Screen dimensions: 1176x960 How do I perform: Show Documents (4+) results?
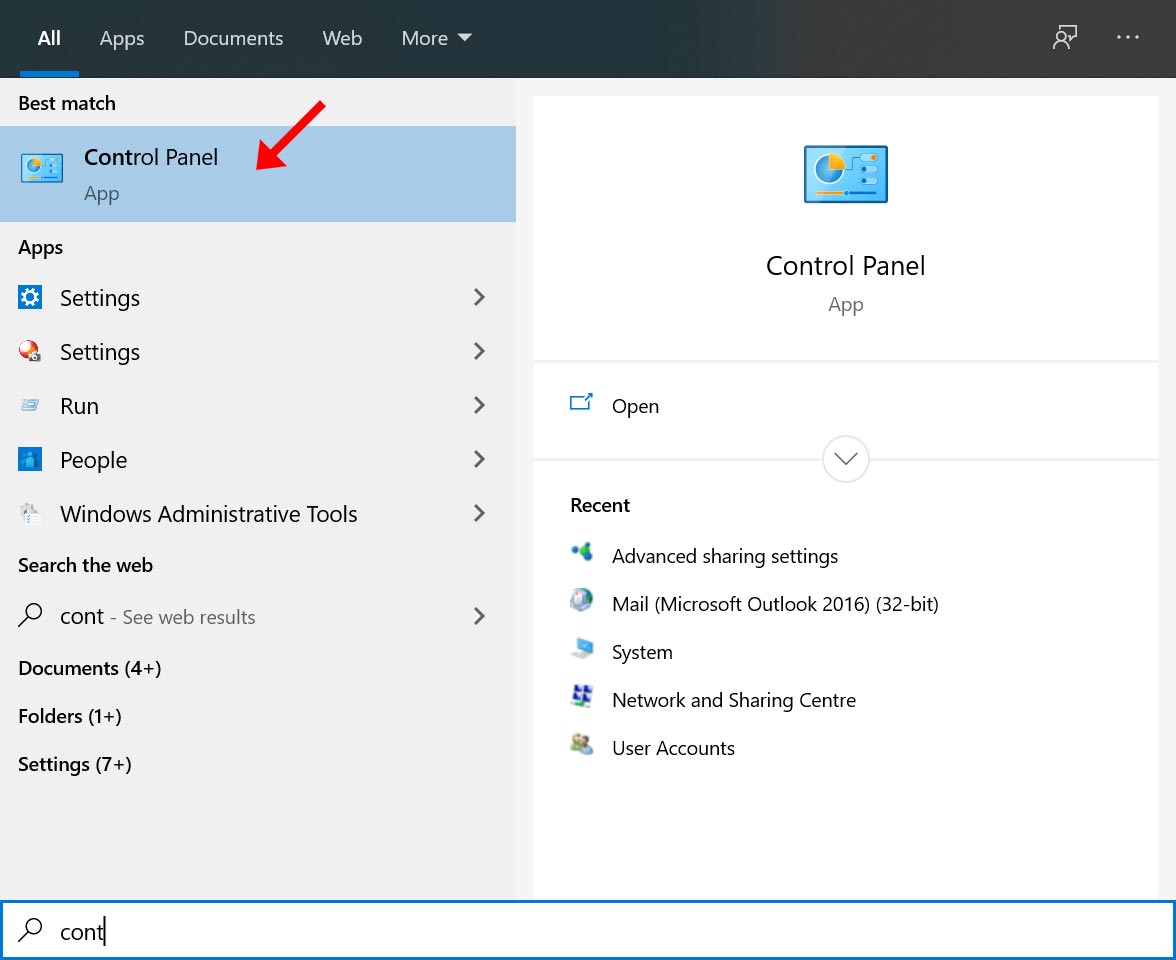tap(90, 668)
